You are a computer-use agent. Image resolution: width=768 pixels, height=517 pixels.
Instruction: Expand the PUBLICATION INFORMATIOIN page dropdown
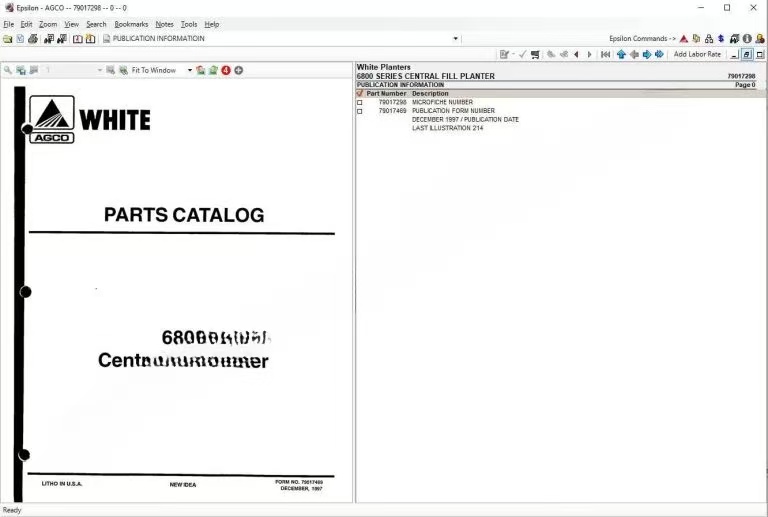click(456, 39)
